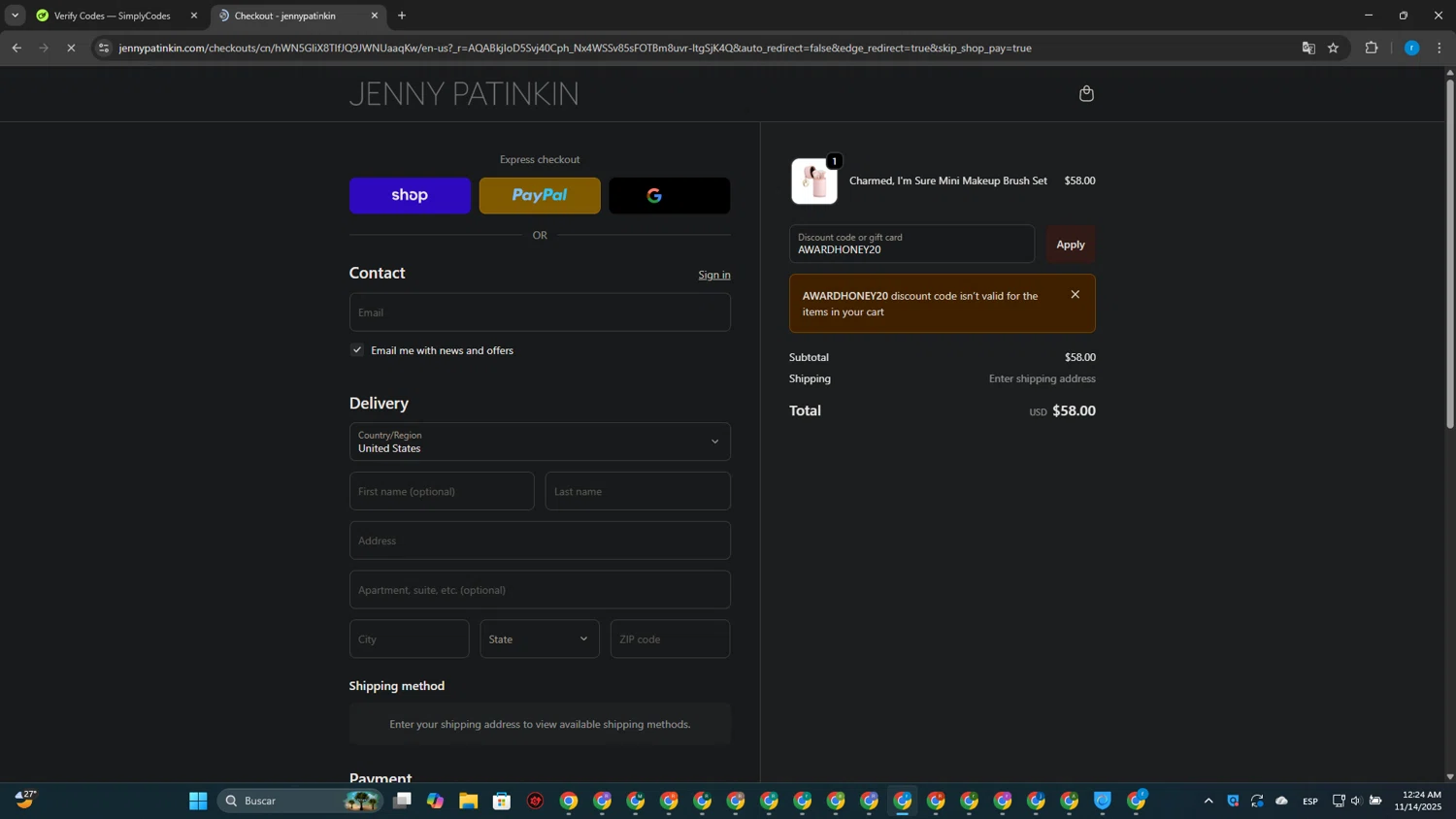Open the Chrome three-dot menu
This screenshot has height=819, width=1456.
[1439, 48]
